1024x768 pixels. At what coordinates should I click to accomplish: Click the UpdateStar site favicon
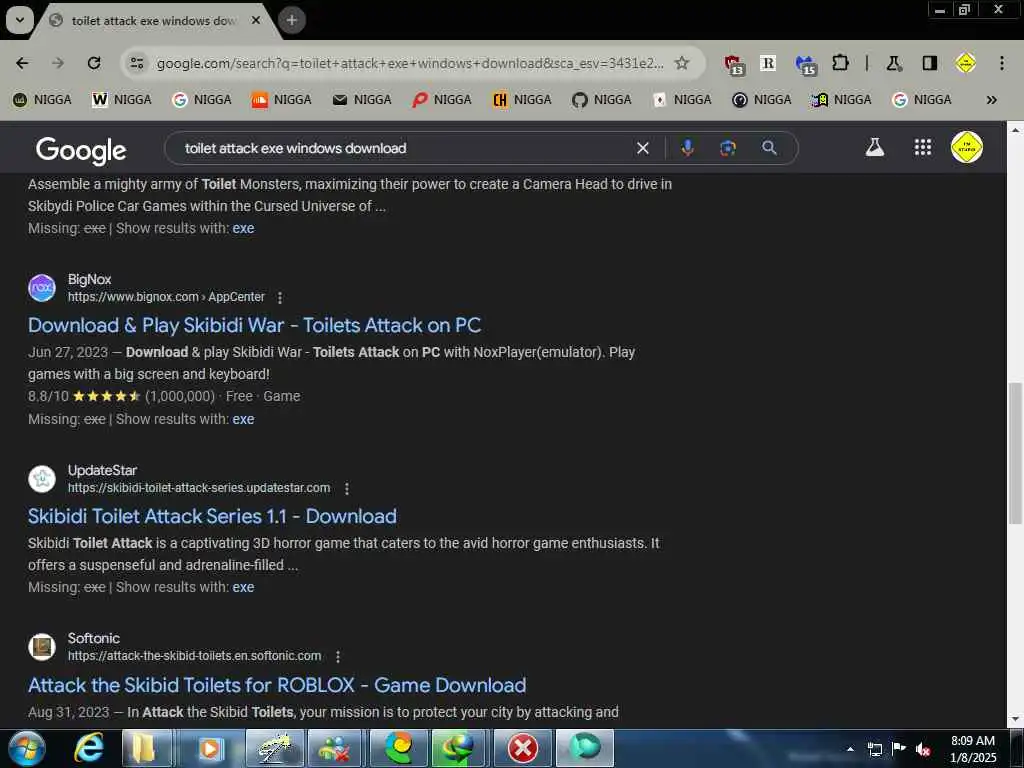click(42, 479)
